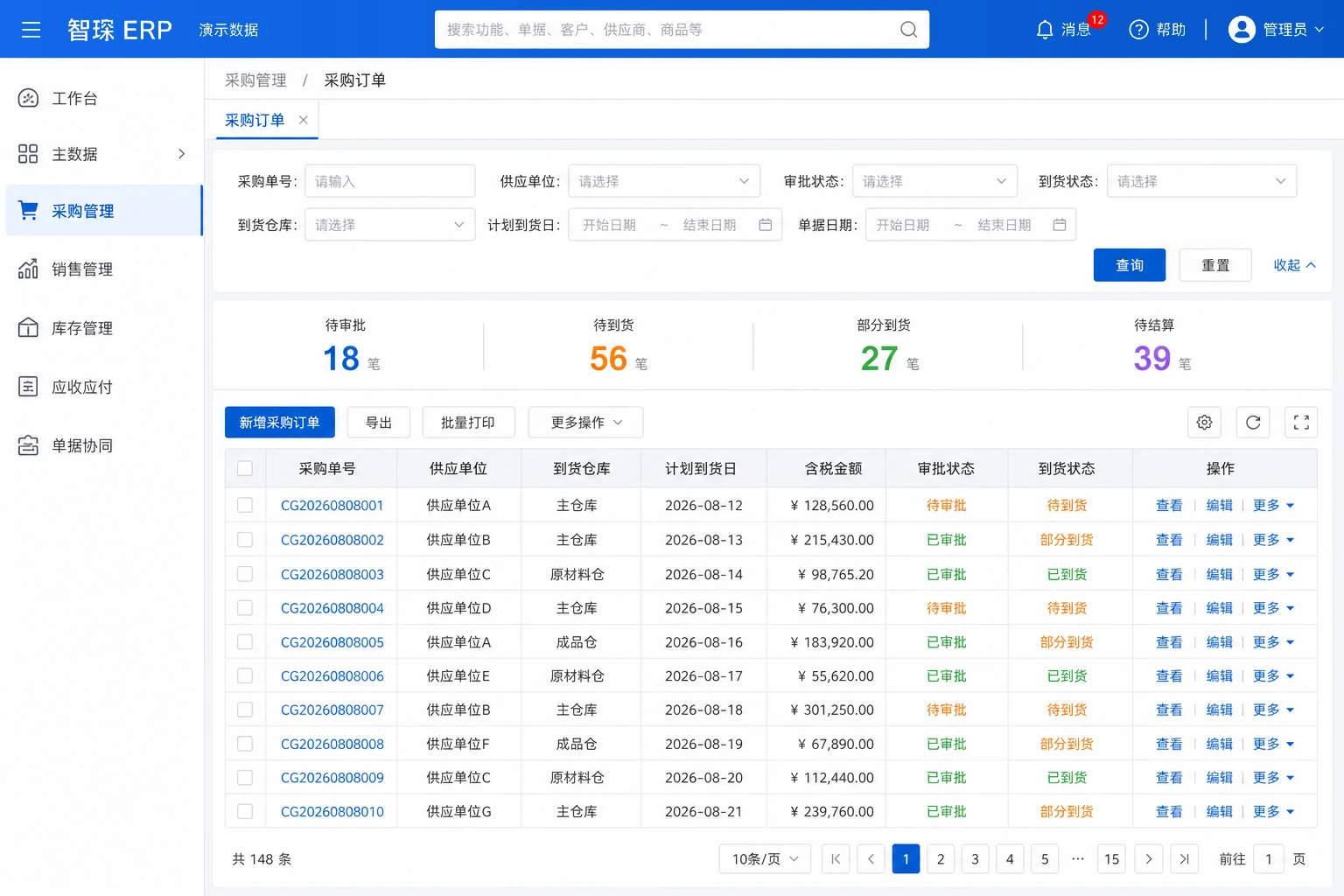Tick the select-all header checkbox

[x=245, y=468]
